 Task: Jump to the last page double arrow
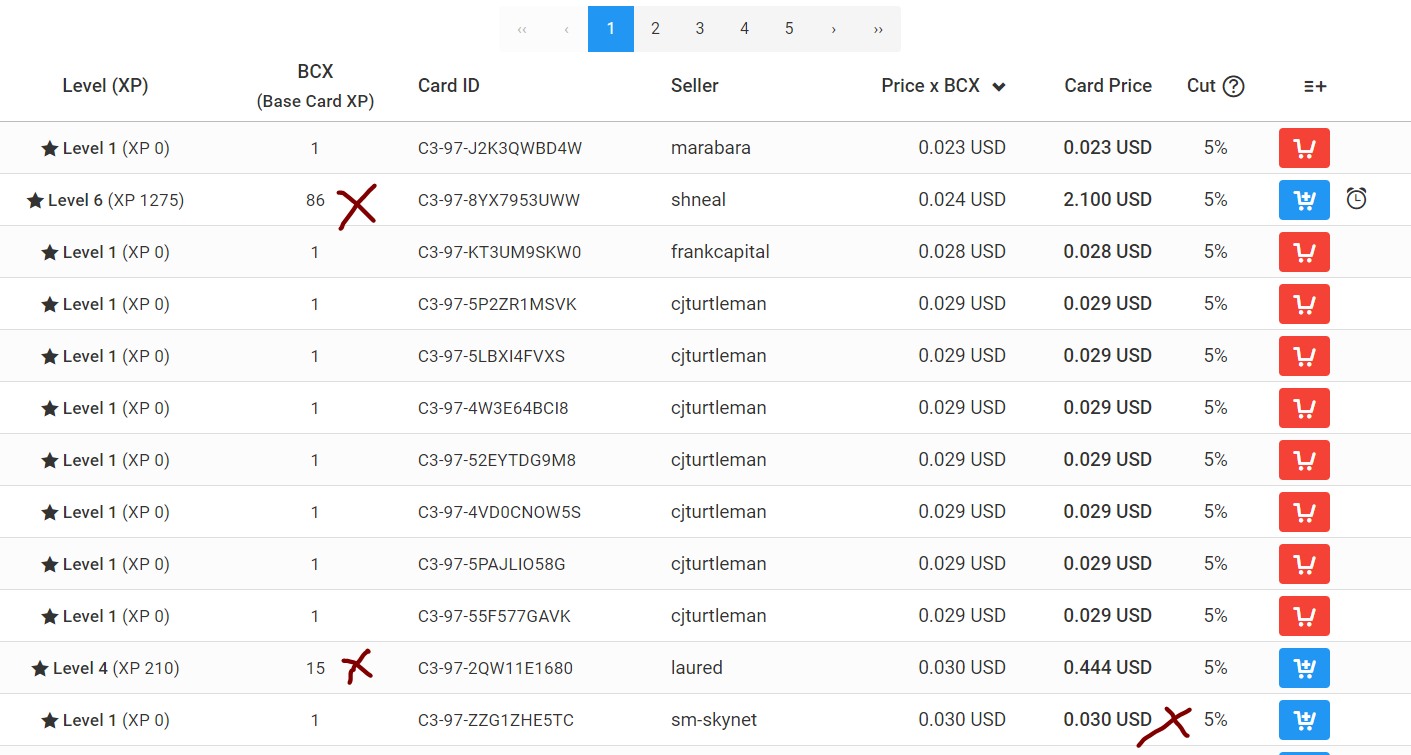coord(878,29)
